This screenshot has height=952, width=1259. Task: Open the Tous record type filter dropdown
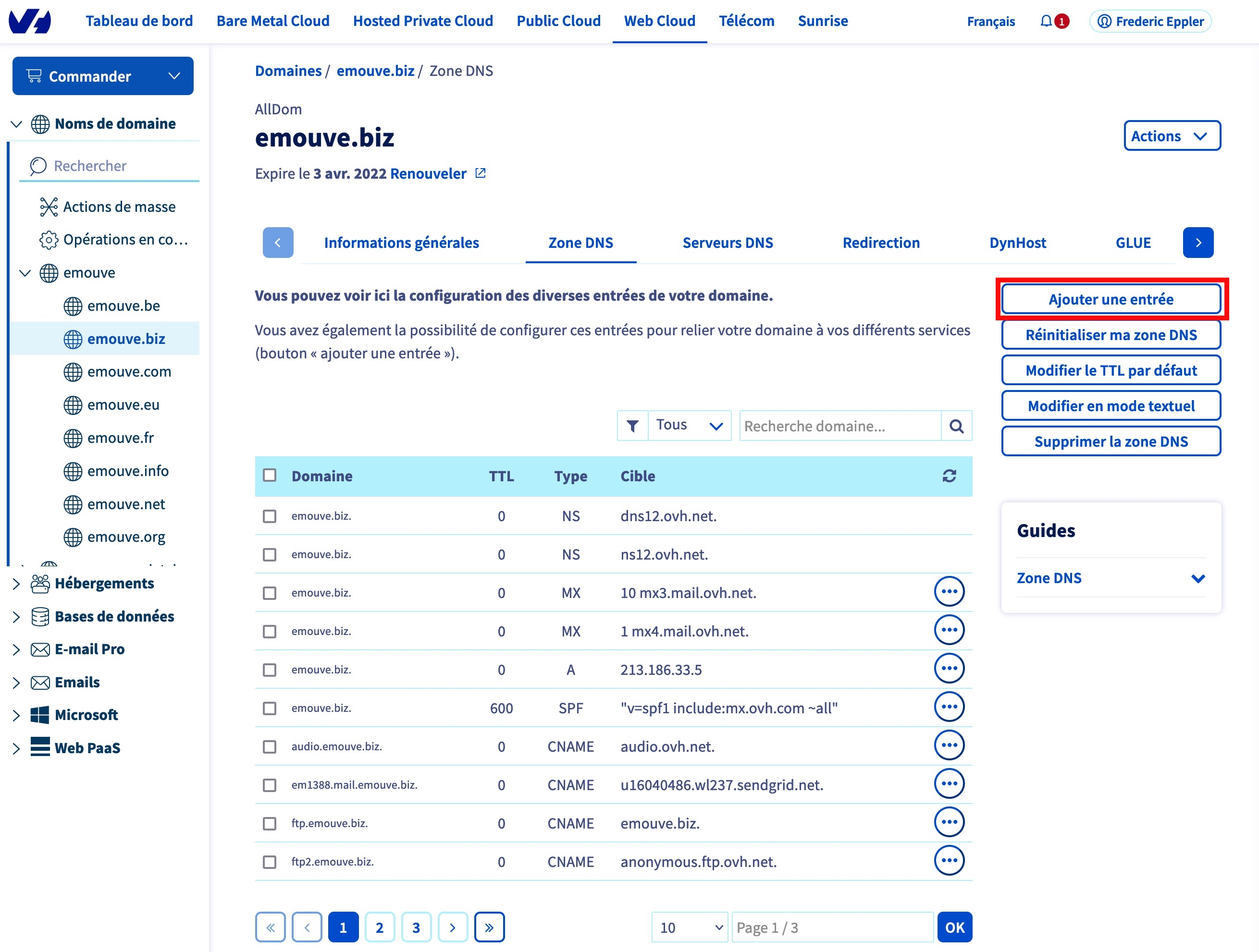(689, 426)
